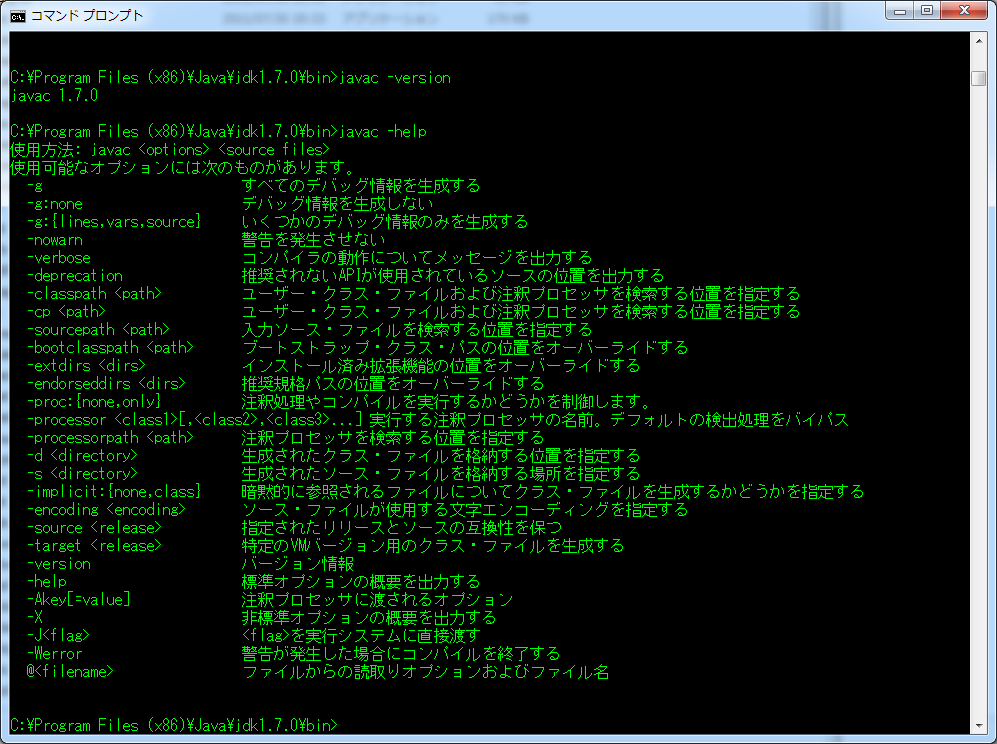Click the last prompt line at bottom
Viewport: 997px width, 744px height.
(x=174, y=725)
